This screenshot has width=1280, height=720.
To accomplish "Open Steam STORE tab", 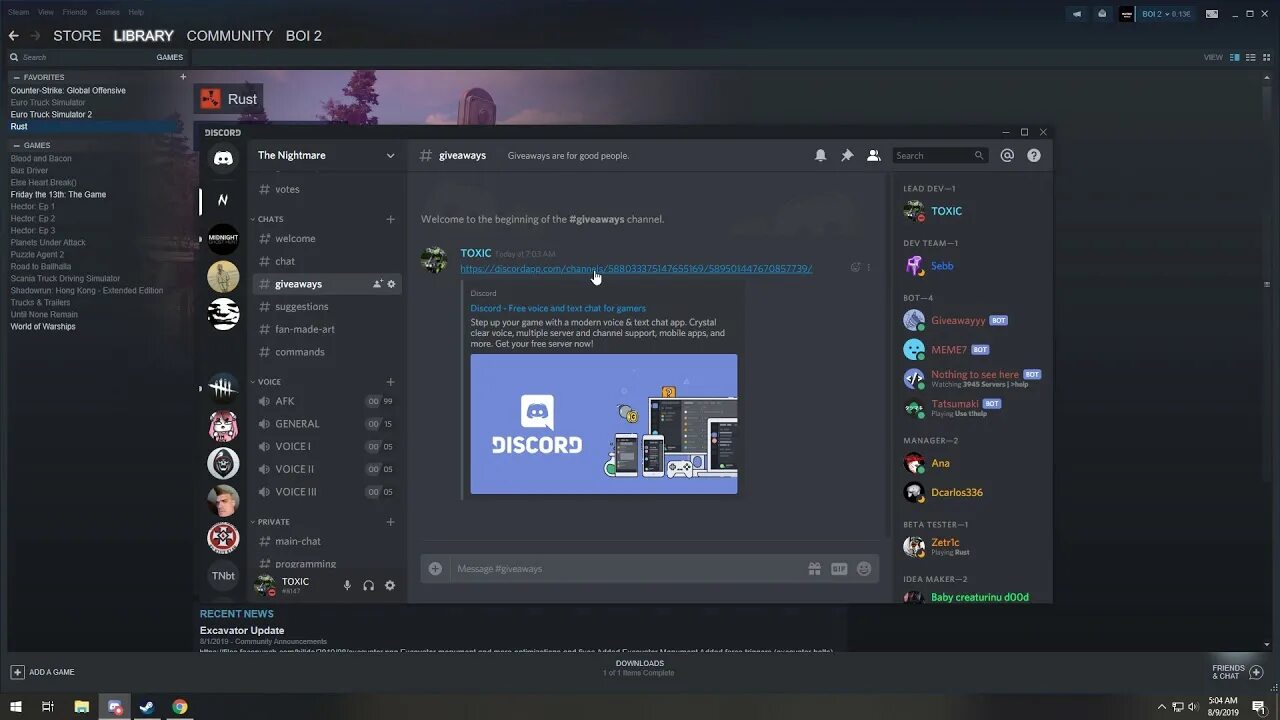I will coord(77,35).
